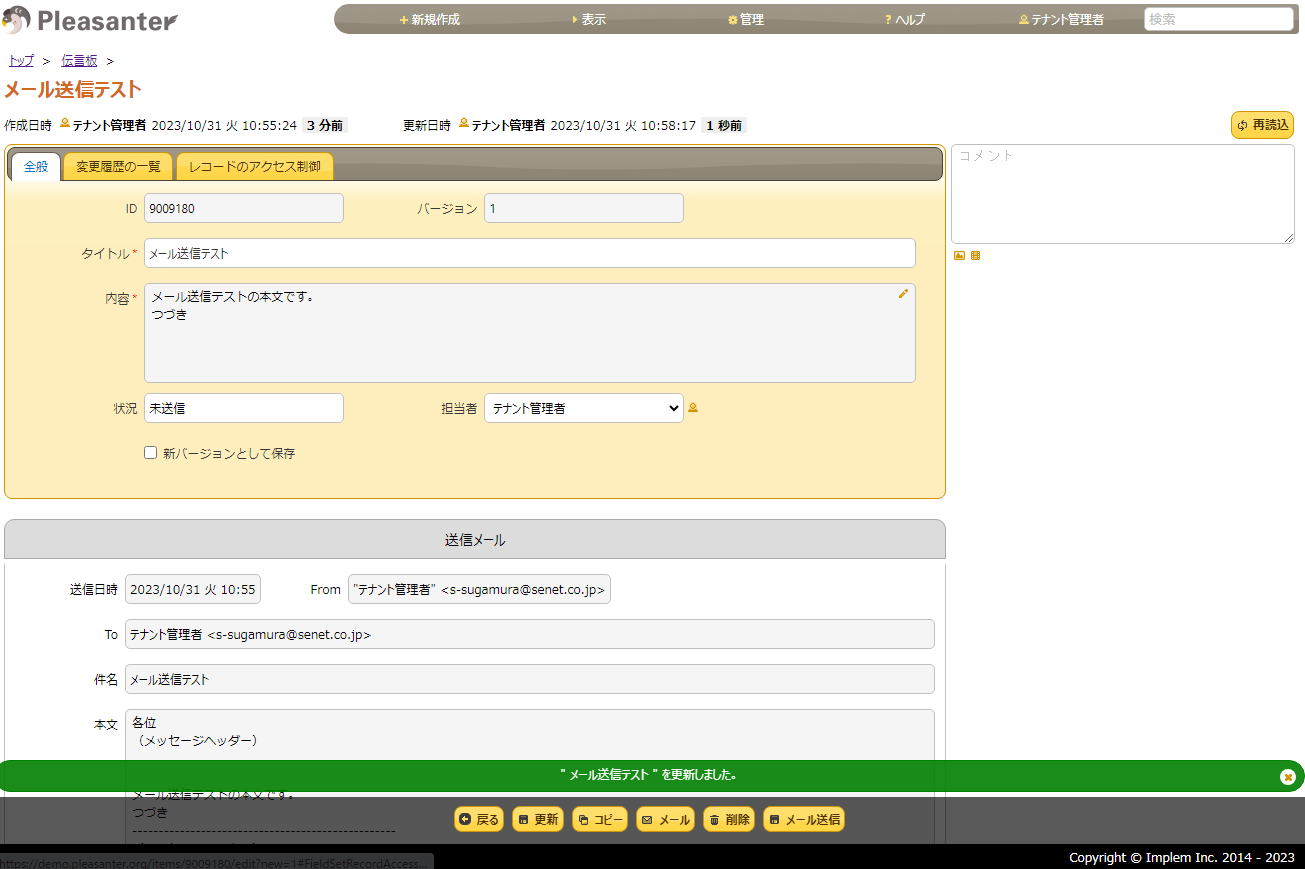
Task: Click the メール送信 button to send mail
Action: [x=805, y=819]
